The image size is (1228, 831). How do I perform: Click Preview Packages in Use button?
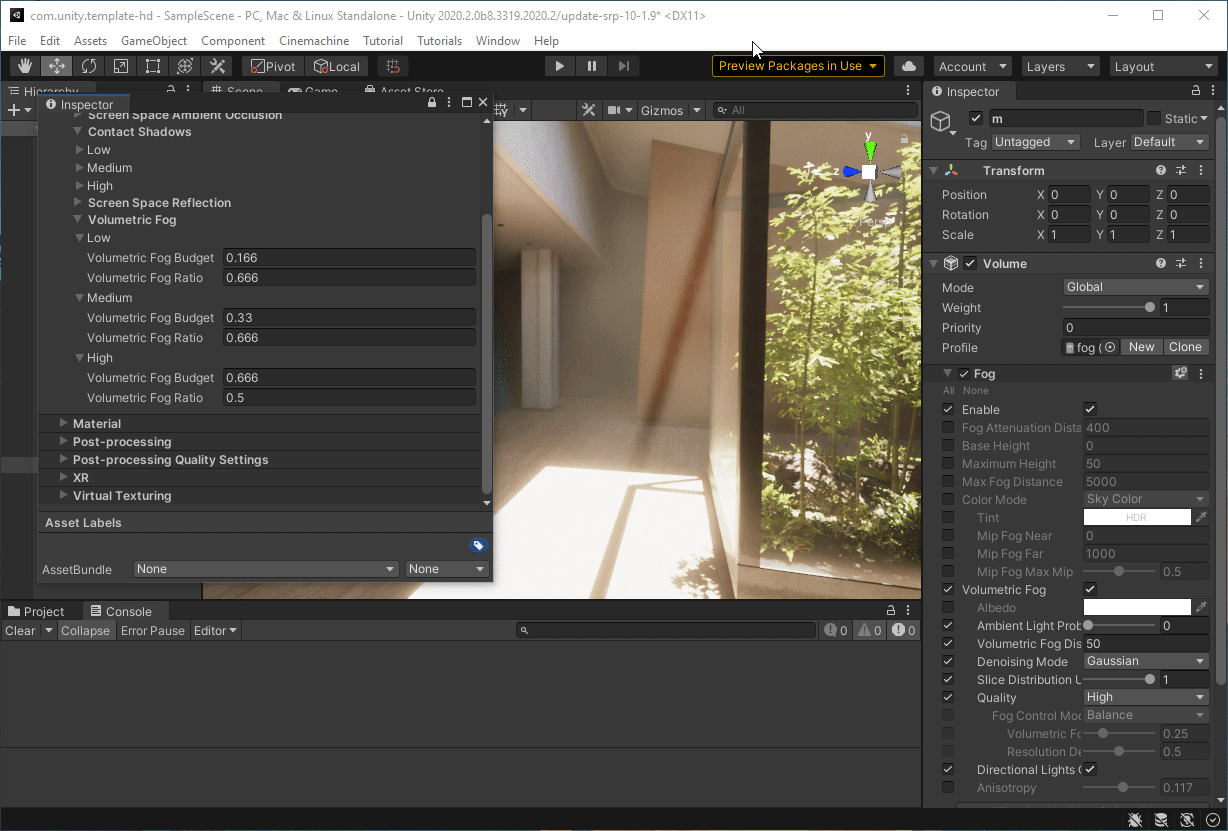pos(798,66)
